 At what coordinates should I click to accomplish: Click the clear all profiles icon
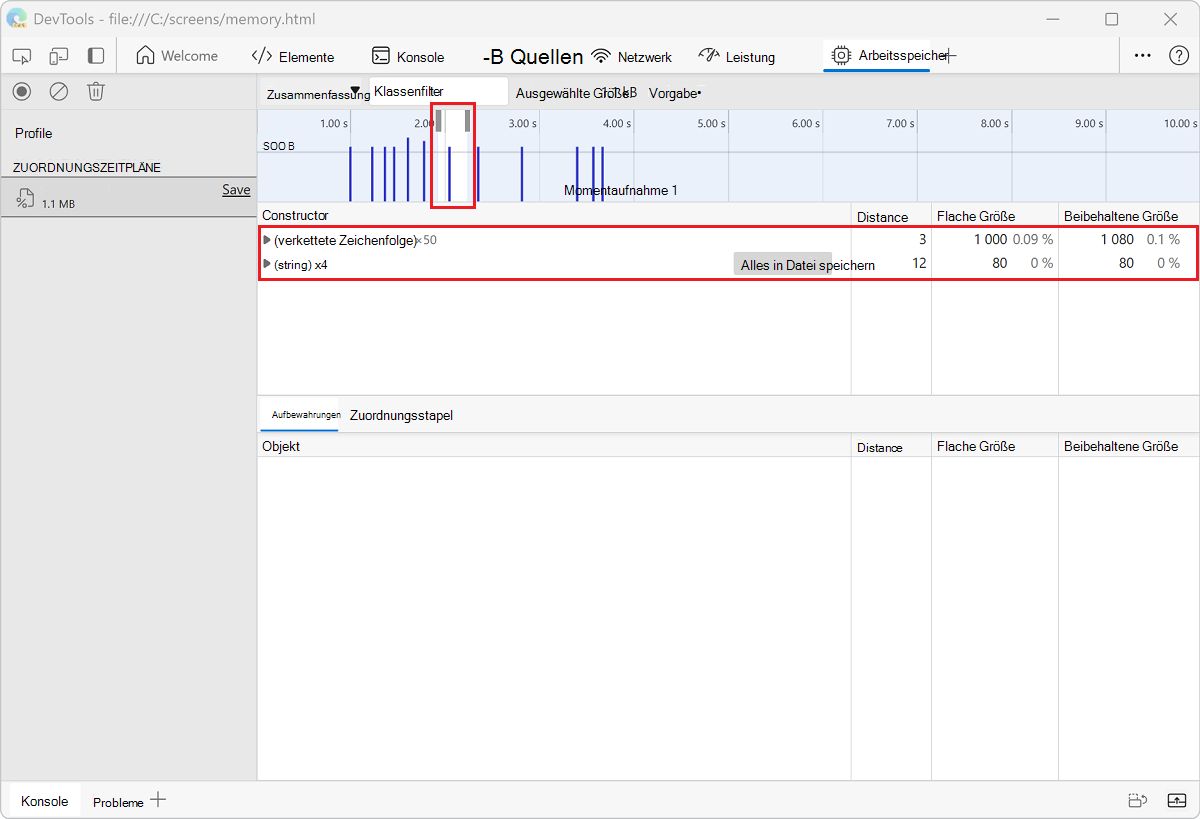(59, 92)
